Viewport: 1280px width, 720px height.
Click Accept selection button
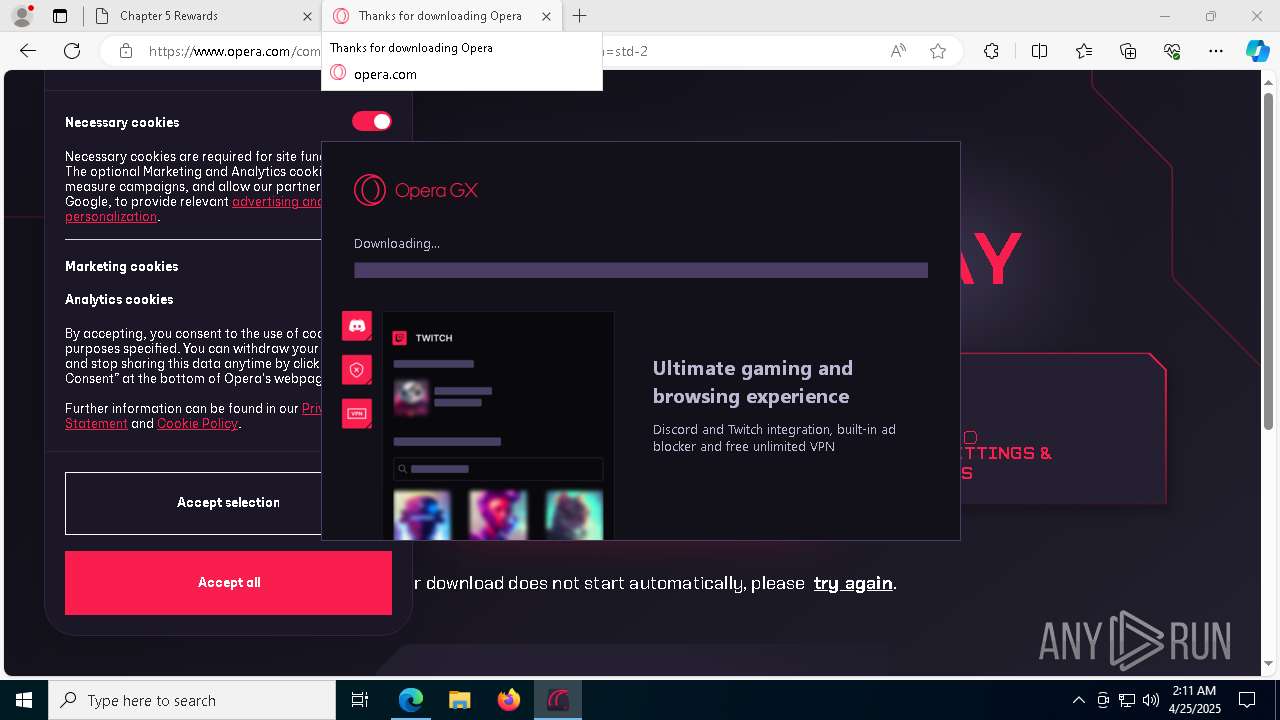(x=228, y=503)
